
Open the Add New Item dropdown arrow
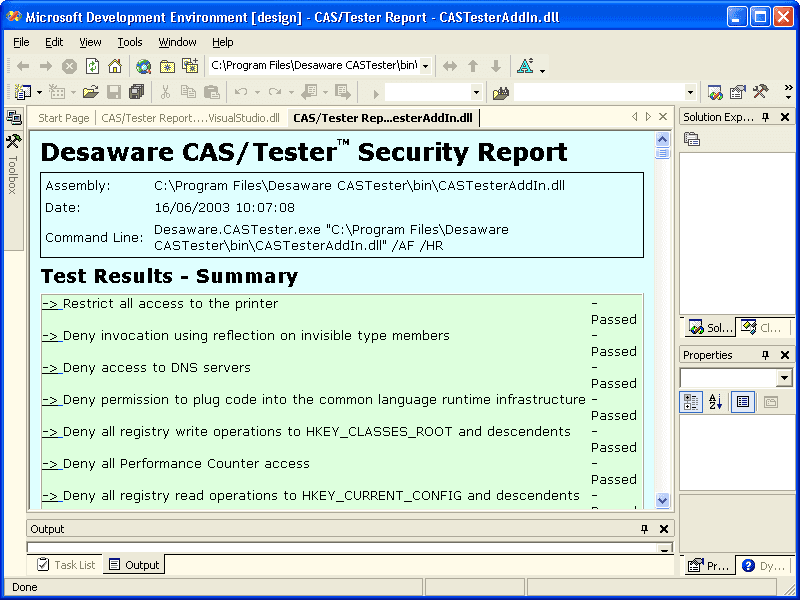pos(73,92)
